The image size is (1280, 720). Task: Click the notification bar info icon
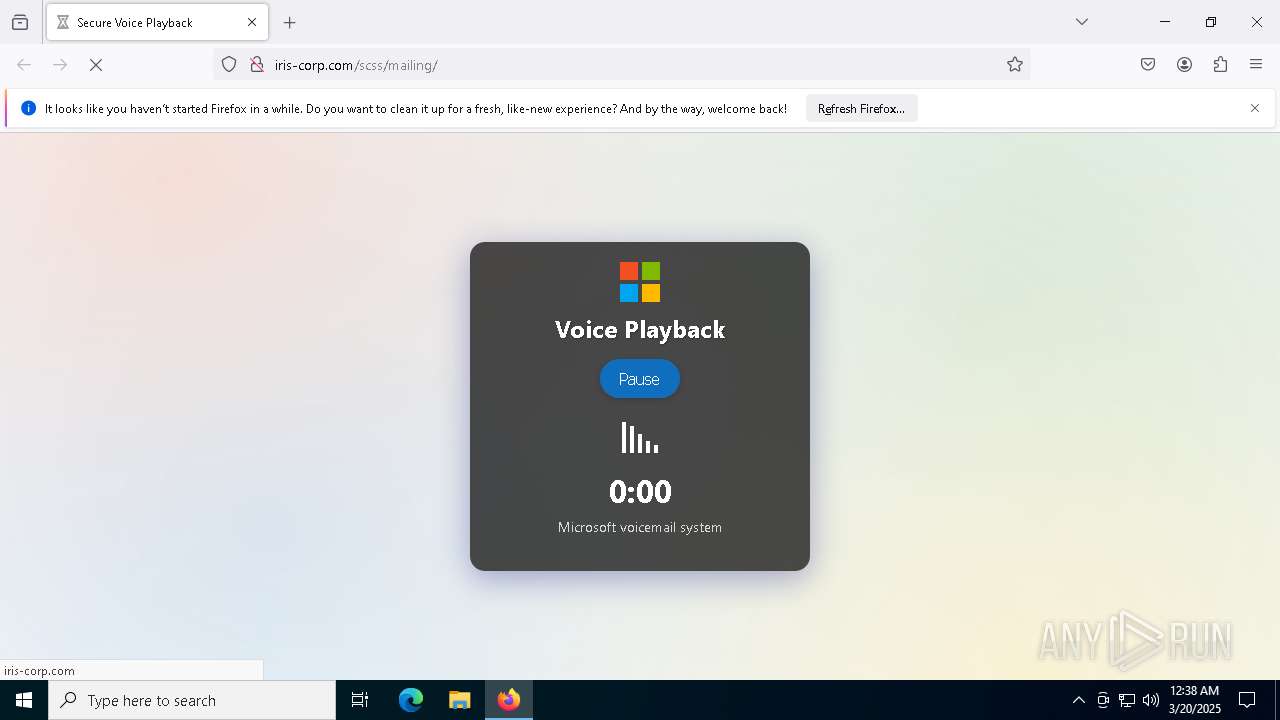(28, 108)
